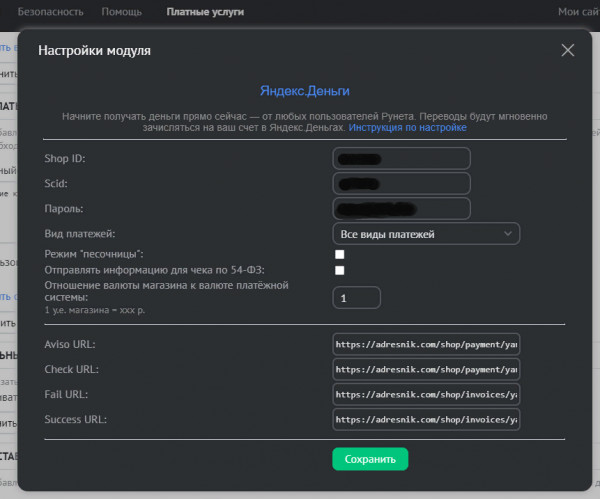Open the Инструкция по настройке link

[408, 127]
